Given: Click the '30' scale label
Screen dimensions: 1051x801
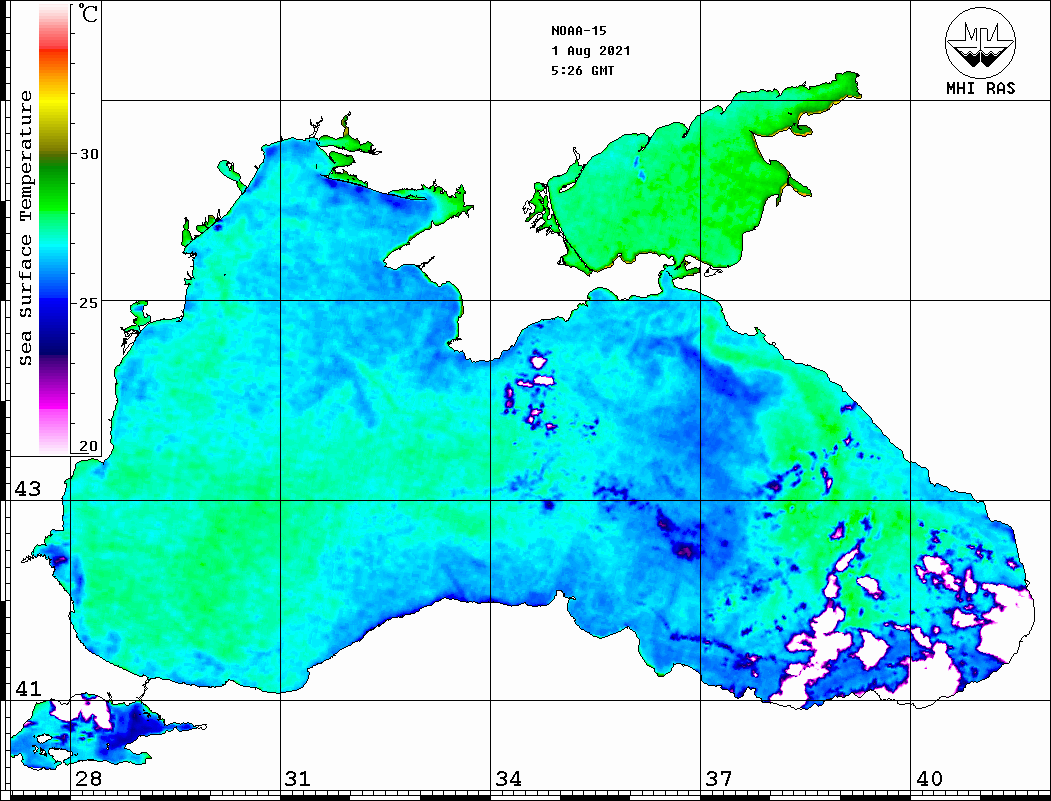Looking at the screenshot, I should (88, 154).
